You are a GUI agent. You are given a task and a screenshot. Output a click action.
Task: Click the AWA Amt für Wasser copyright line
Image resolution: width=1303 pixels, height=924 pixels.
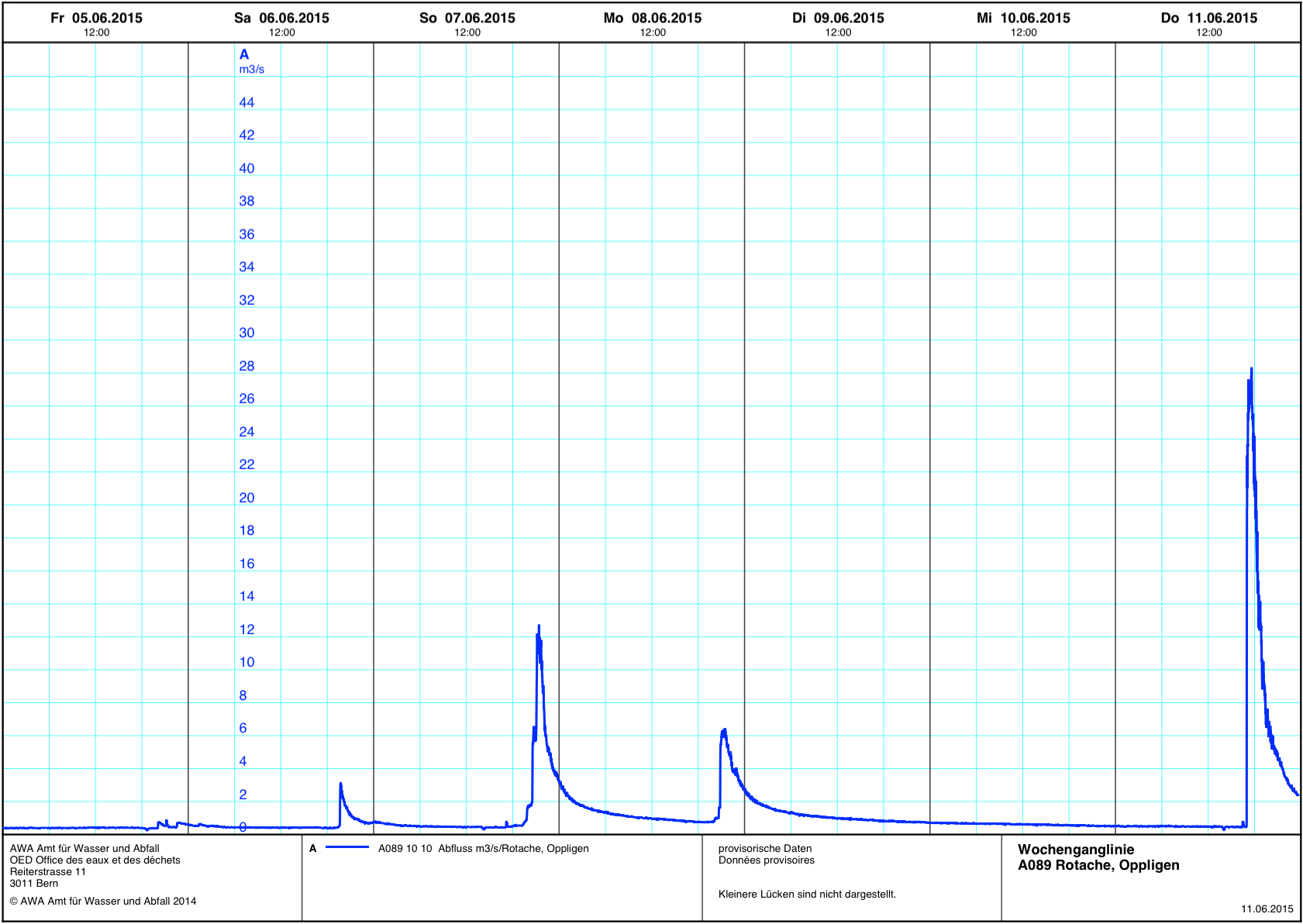[x=103, y=901]
